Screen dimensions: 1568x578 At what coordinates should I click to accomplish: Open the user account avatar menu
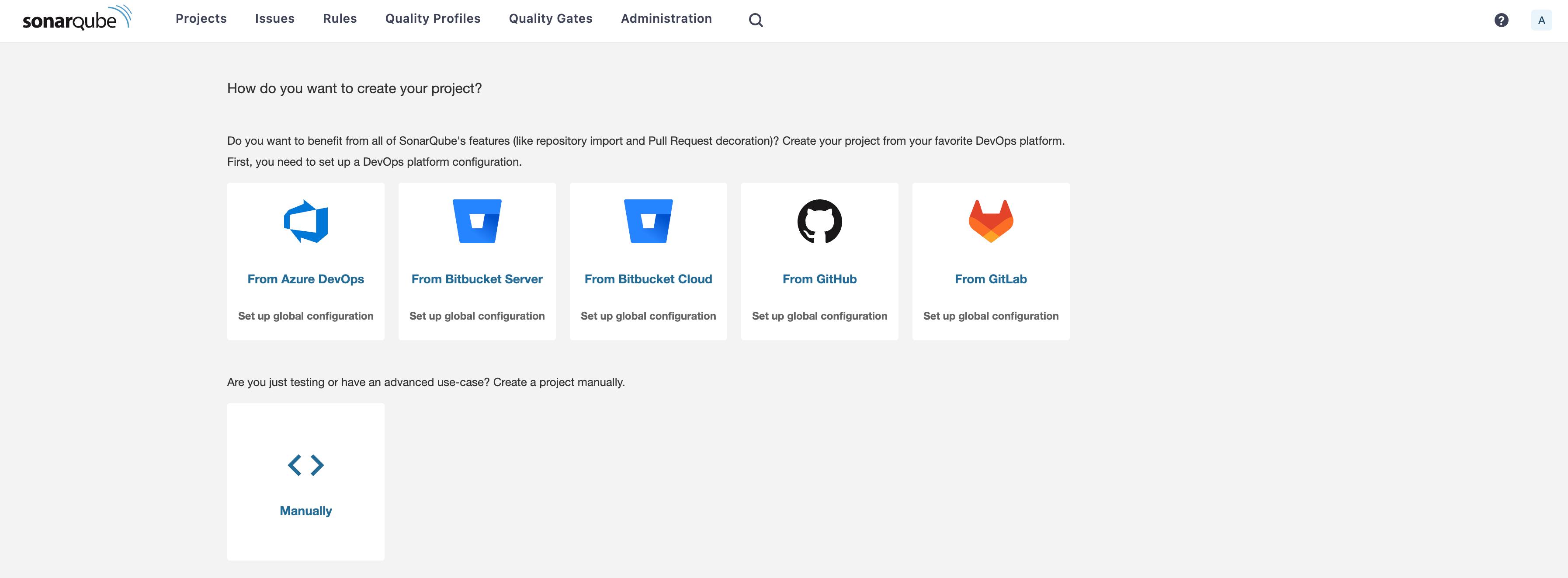click(1541, 20)
